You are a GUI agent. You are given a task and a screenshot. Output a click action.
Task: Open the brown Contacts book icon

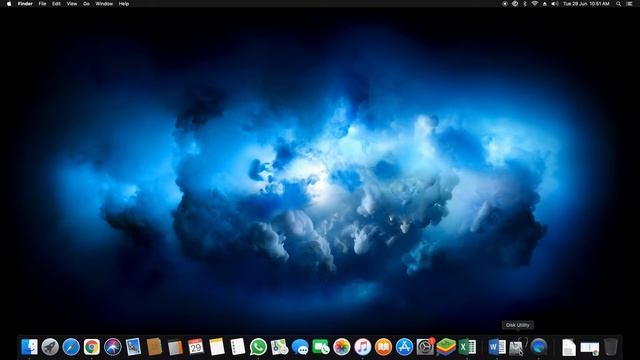click(x=154, y=347)
